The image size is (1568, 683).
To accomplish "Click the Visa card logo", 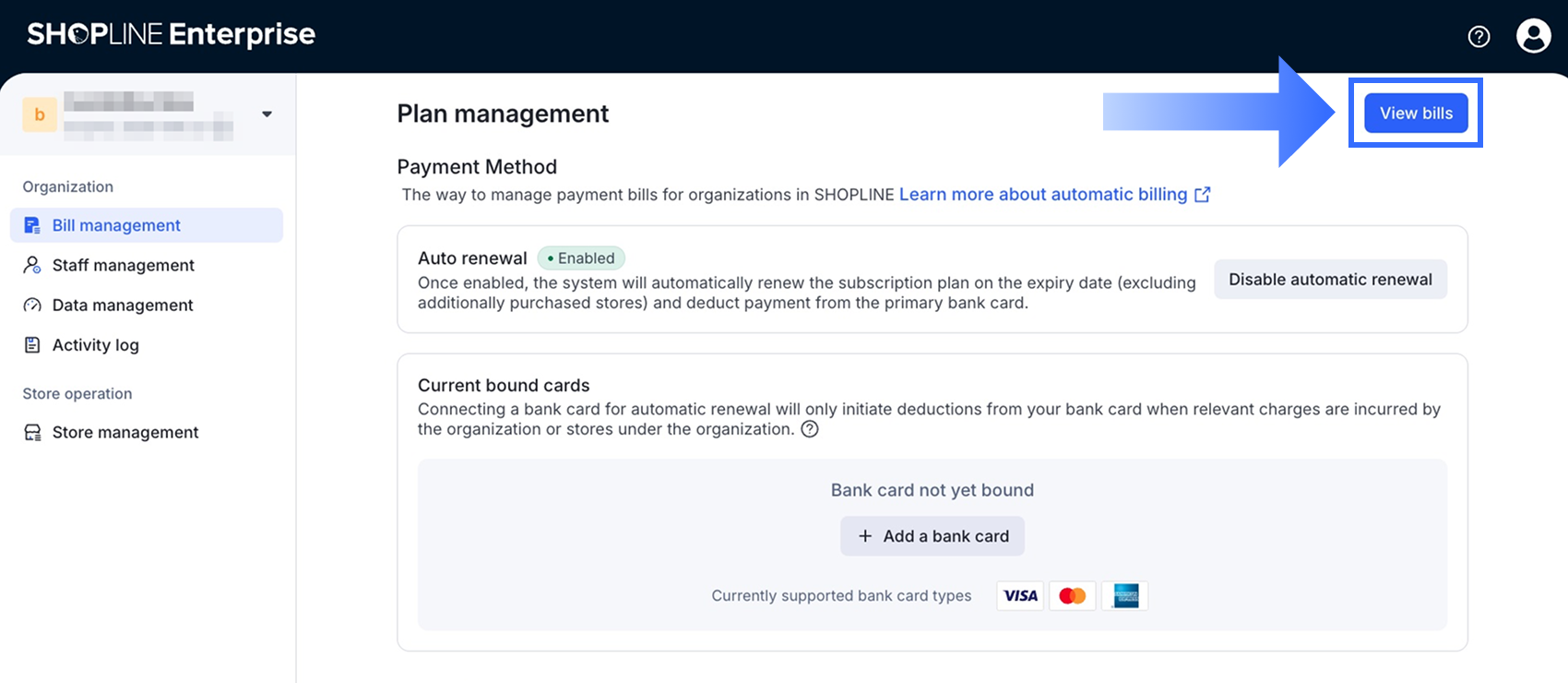I will [1020, 595].
